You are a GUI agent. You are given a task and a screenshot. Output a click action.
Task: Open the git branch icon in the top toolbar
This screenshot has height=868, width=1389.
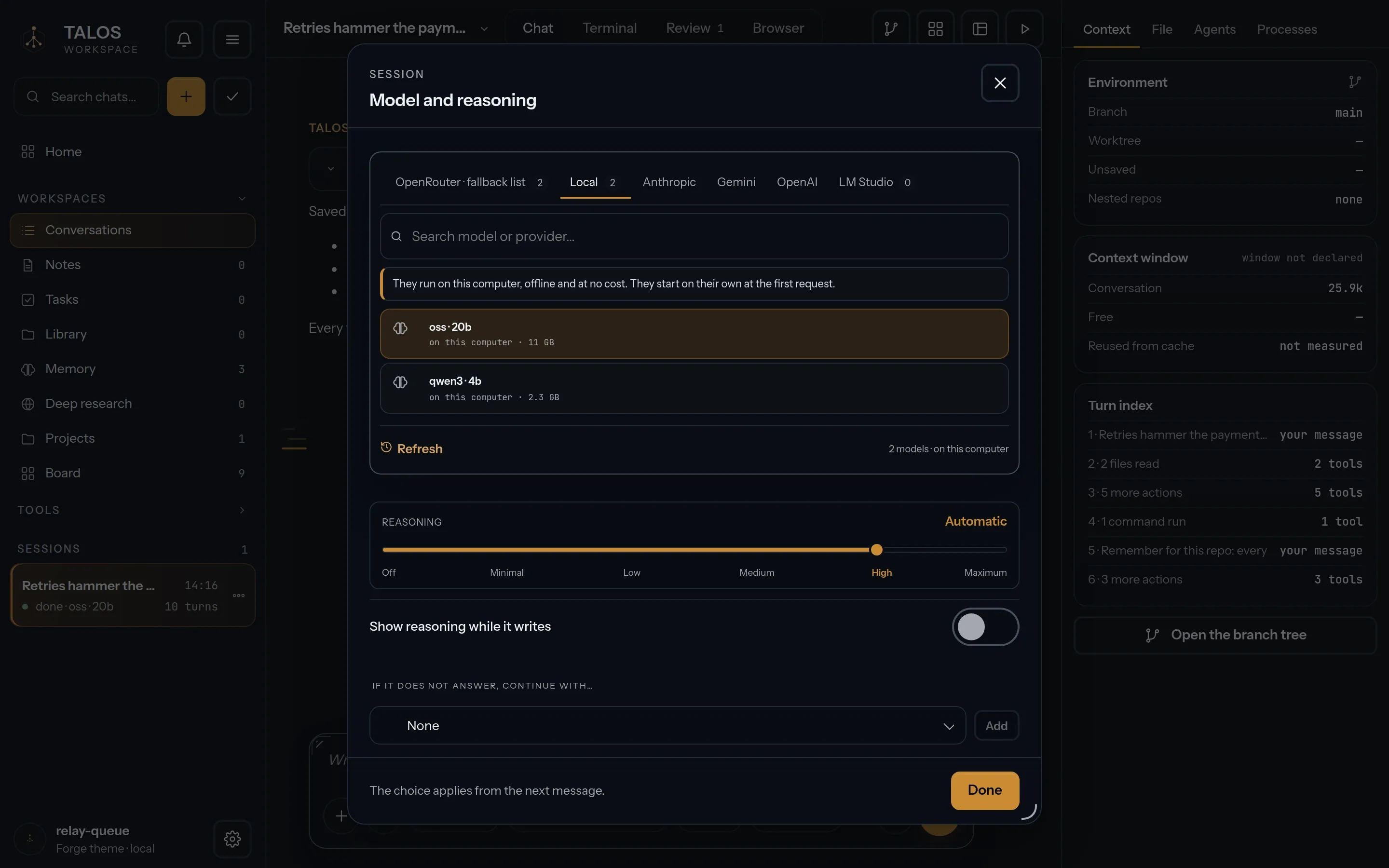point(890,29)
